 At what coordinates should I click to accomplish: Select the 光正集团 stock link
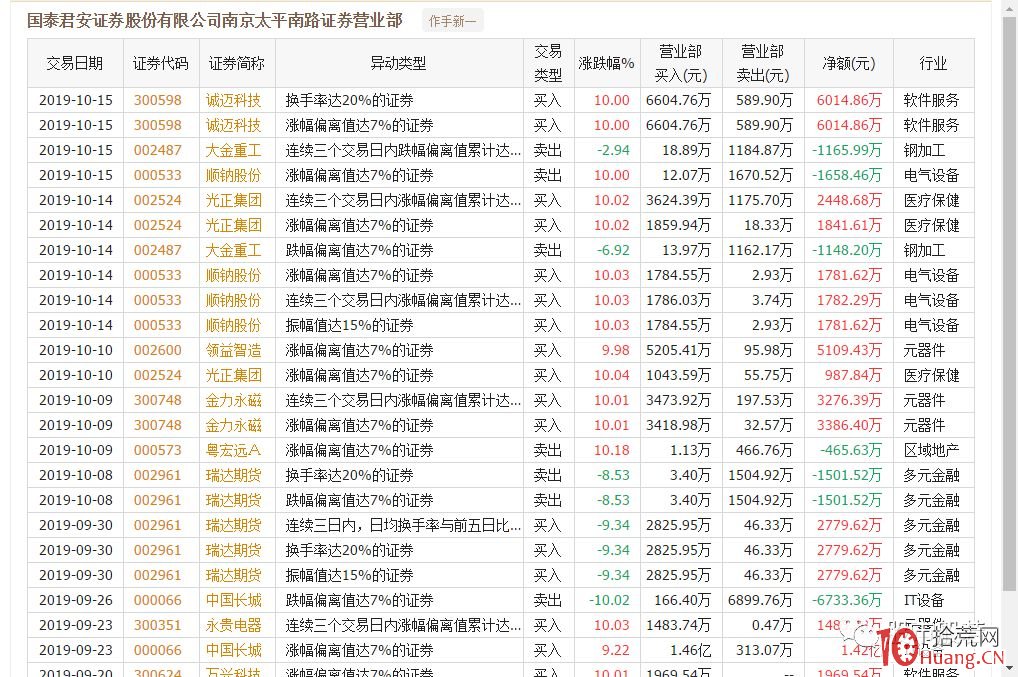[x=233, y=200]
